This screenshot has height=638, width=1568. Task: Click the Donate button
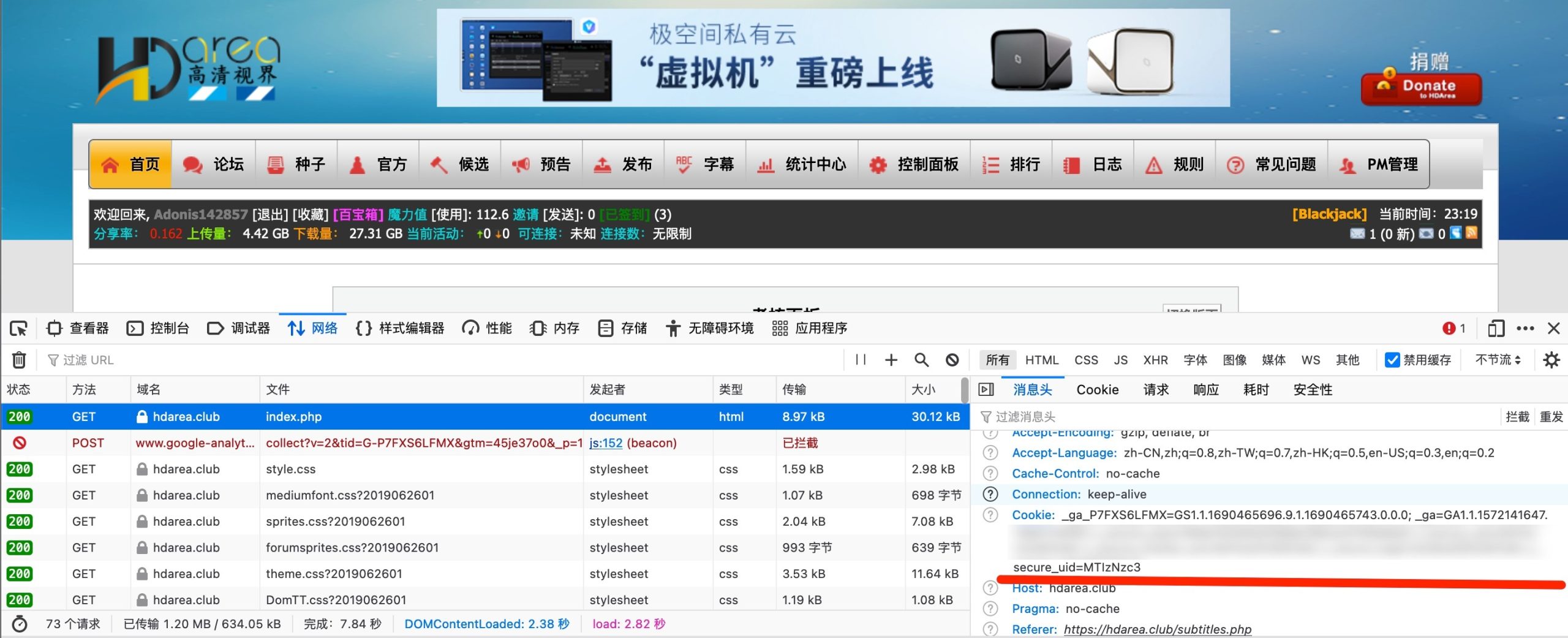1420,89
